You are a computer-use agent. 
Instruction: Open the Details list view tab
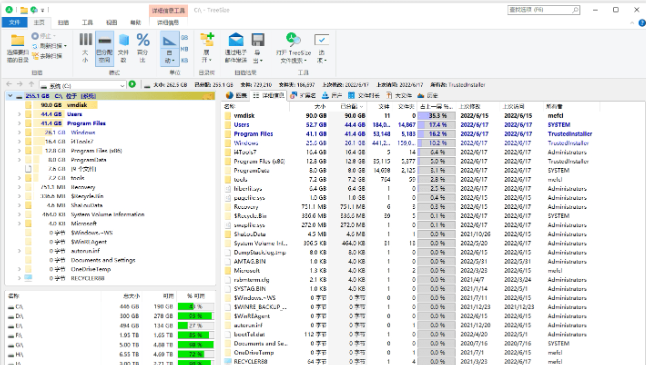coord(269,96)
